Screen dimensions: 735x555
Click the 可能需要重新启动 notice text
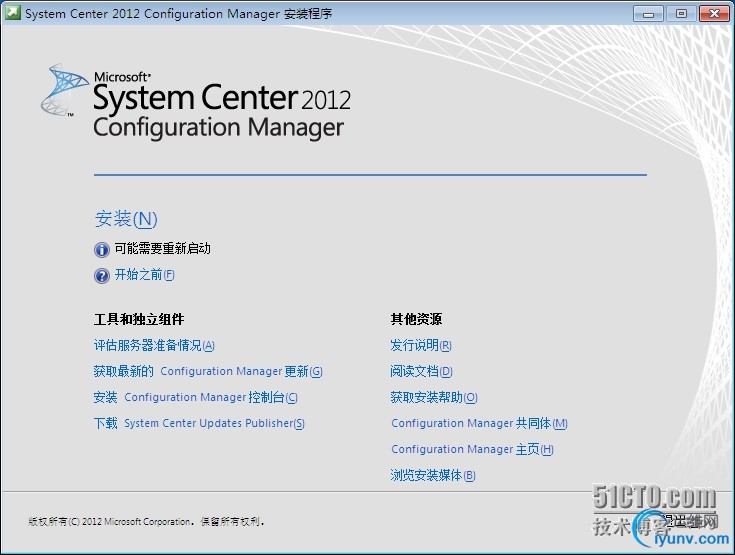click(x=163, y=248)
